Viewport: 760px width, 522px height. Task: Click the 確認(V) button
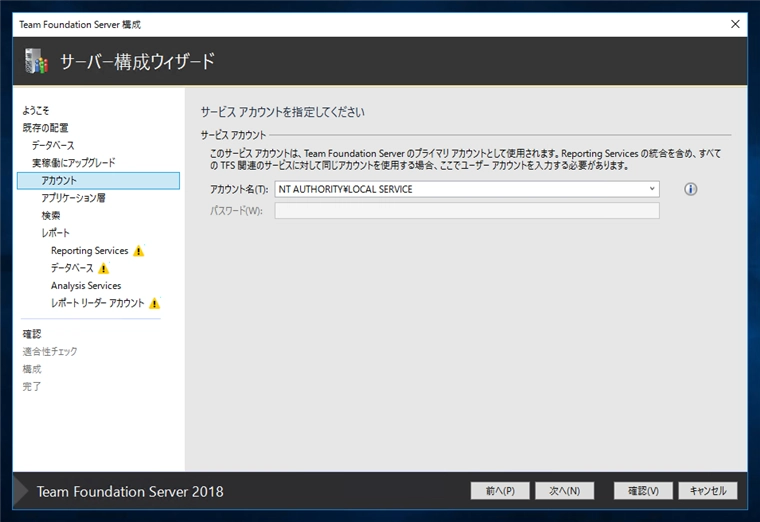(x=643, y=491)
